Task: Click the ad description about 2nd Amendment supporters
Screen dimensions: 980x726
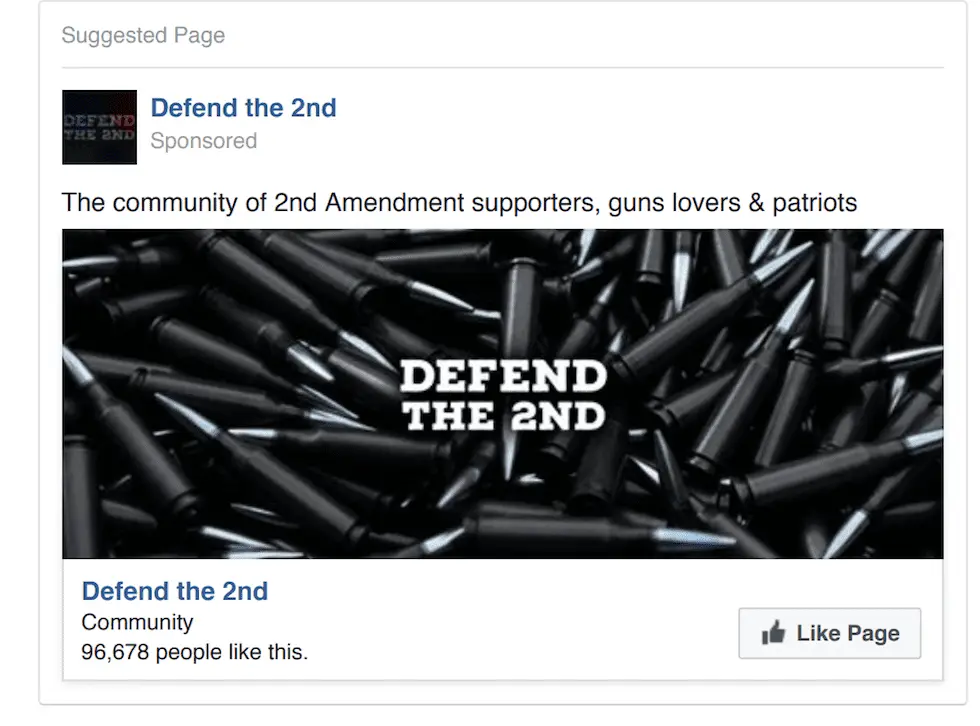Action: 459,203
